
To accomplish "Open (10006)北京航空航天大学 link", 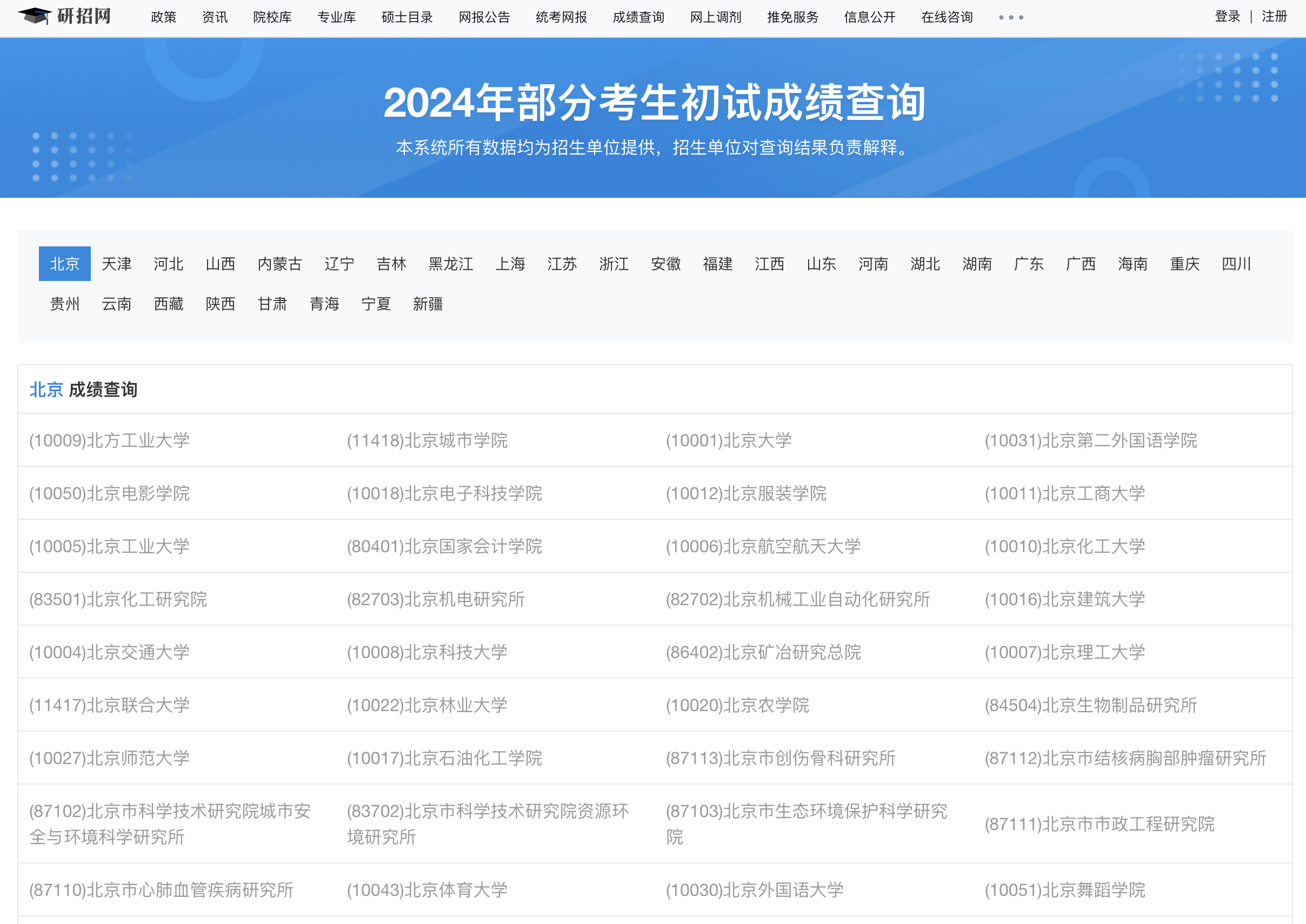I will point(763,546).
